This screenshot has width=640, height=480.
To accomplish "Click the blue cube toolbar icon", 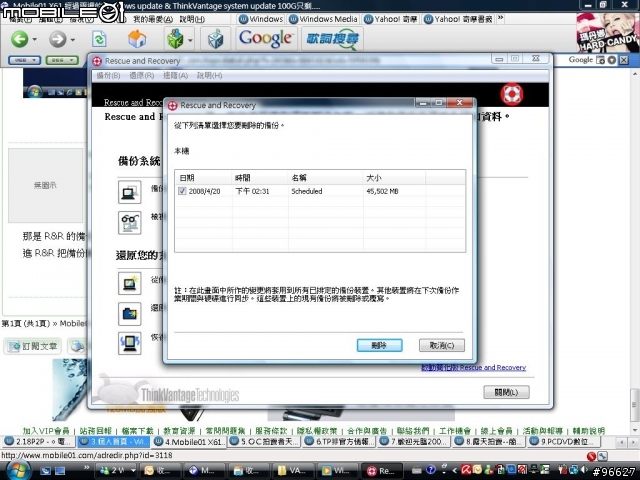I will [216, 40].
